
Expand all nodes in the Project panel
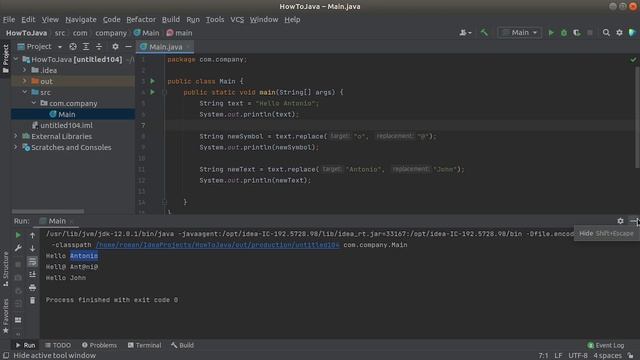click(86, 47)
